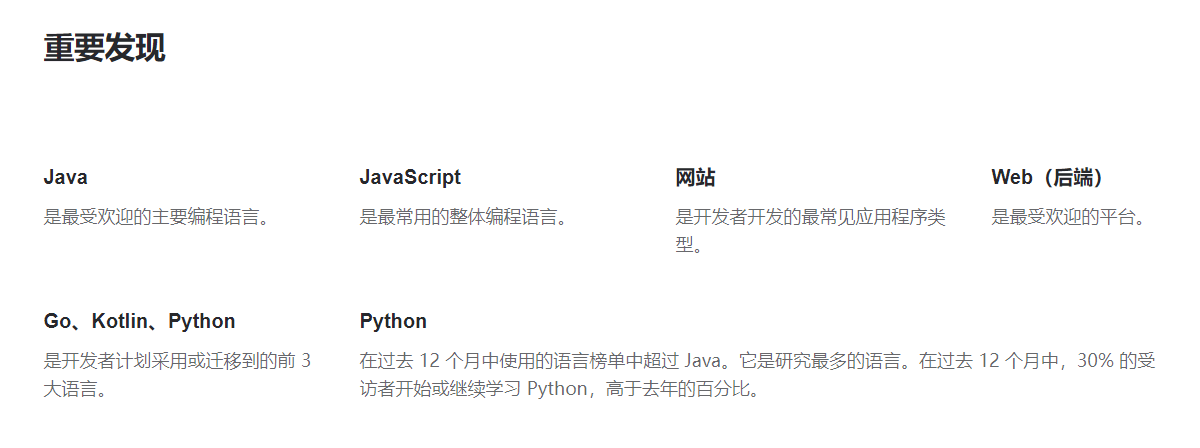Select the standalone "Python" heading
Screen dimensions: 1200x448
coord(393,321)
